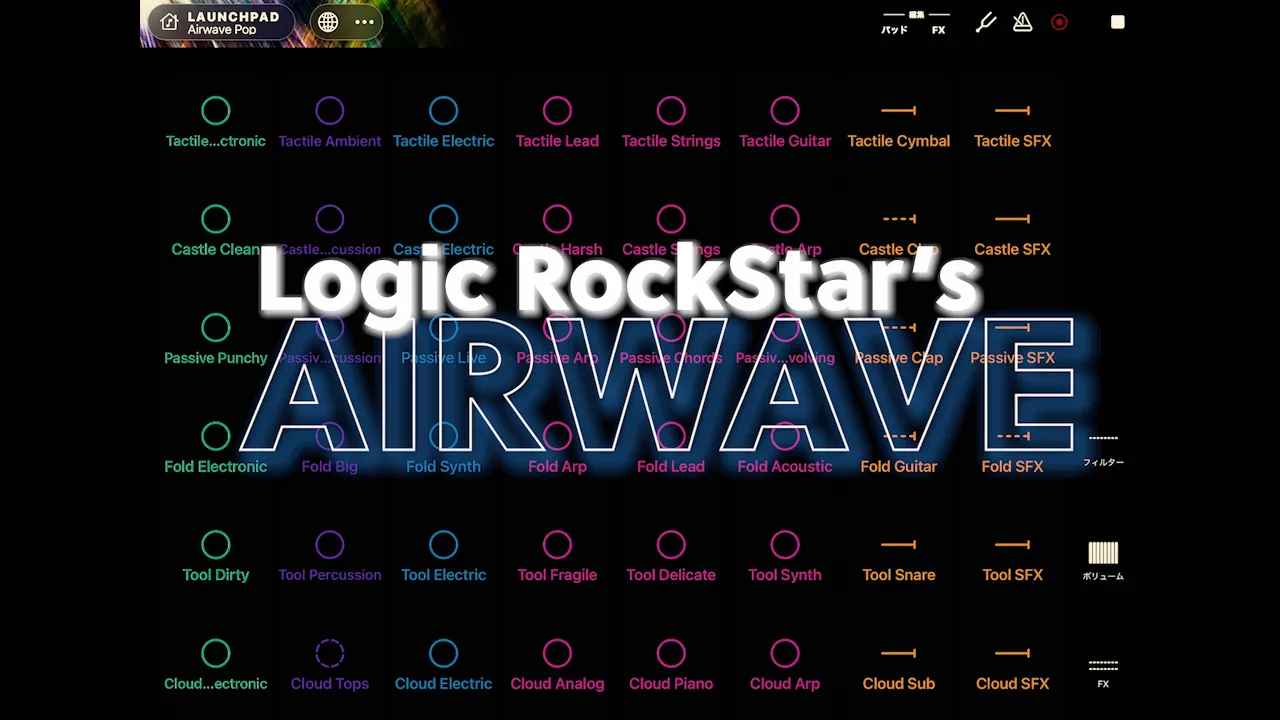Start recording with the red record button
This screenshot has width=1280, height=720.
pos(1059,22)
